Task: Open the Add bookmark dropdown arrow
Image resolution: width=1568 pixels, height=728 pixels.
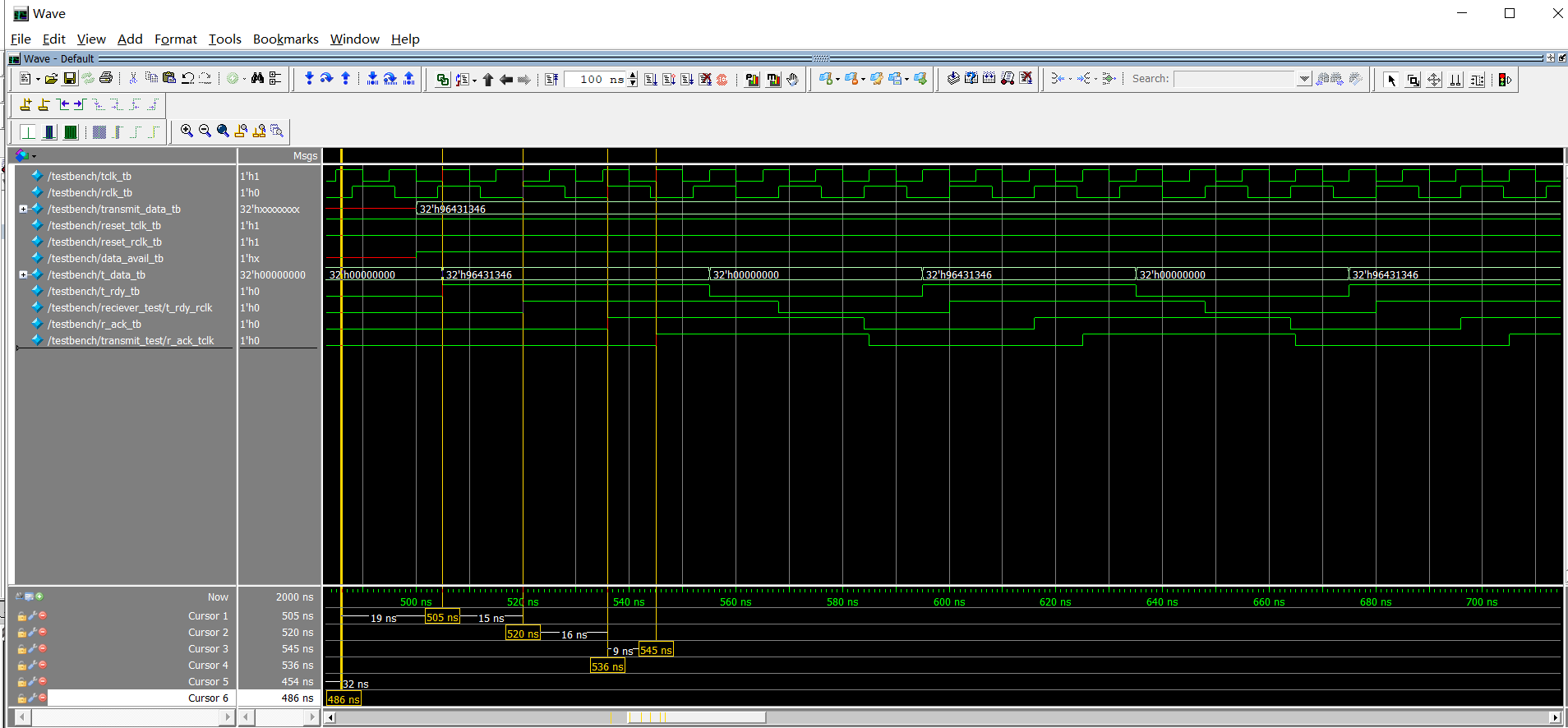Action: (x=837, y=80)
